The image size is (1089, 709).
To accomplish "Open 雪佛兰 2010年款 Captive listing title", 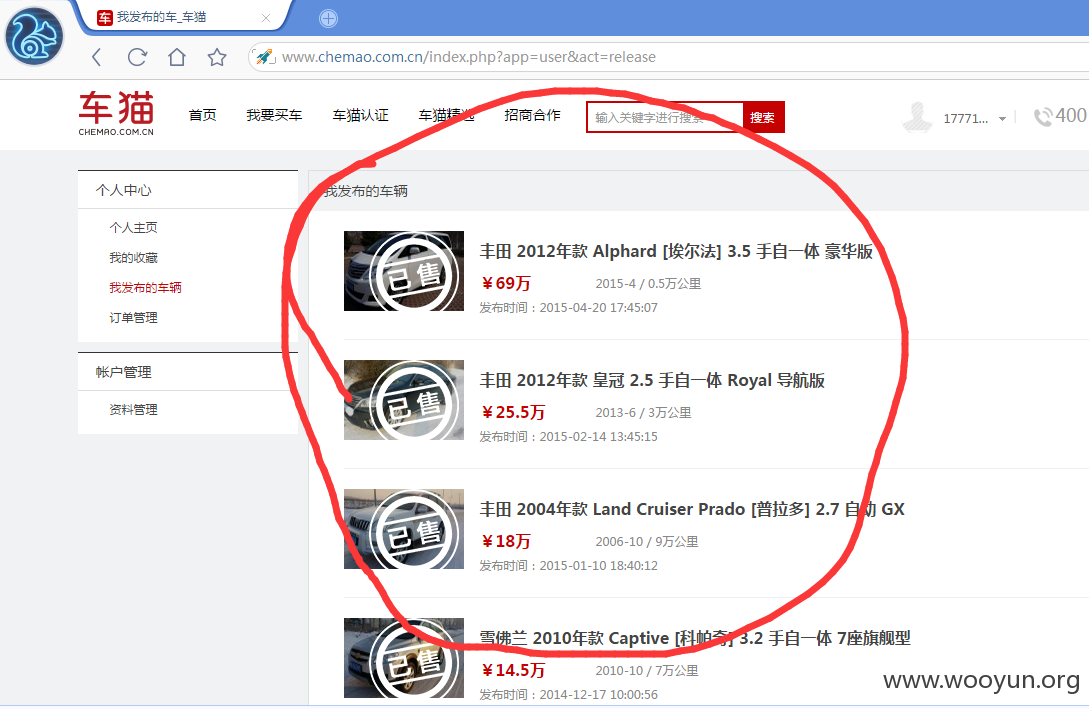I will 695,638.
